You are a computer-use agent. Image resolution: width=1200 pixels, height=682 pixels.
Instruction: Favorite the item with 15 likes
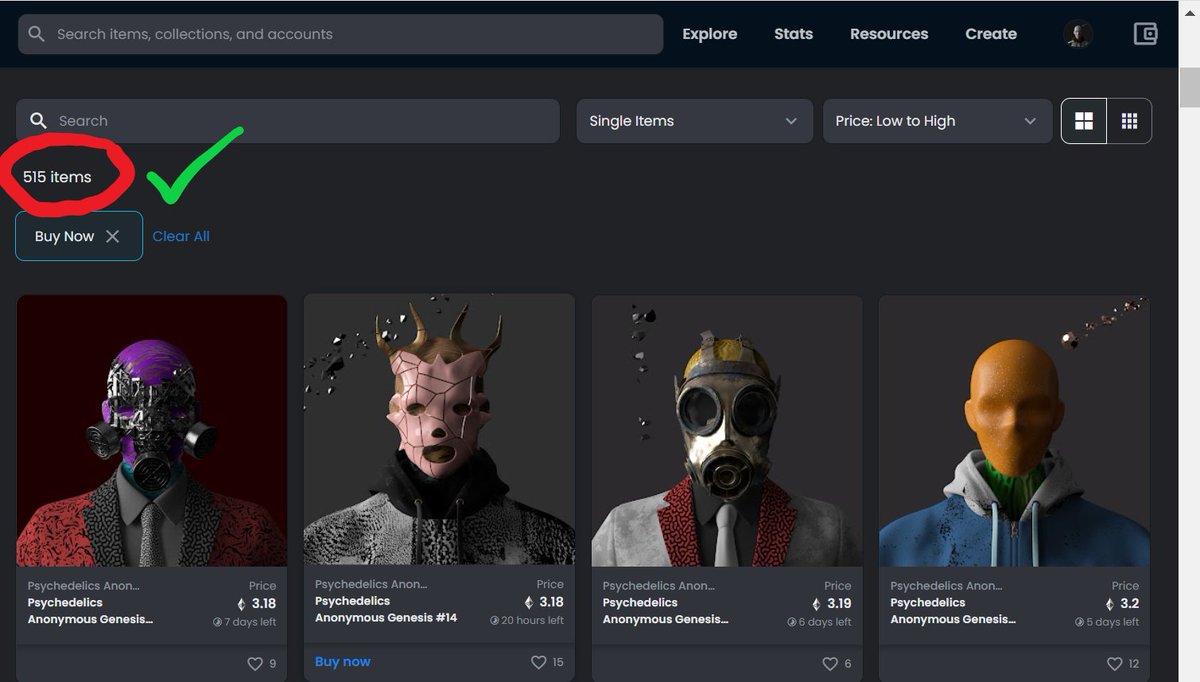(x=539, y=662)
